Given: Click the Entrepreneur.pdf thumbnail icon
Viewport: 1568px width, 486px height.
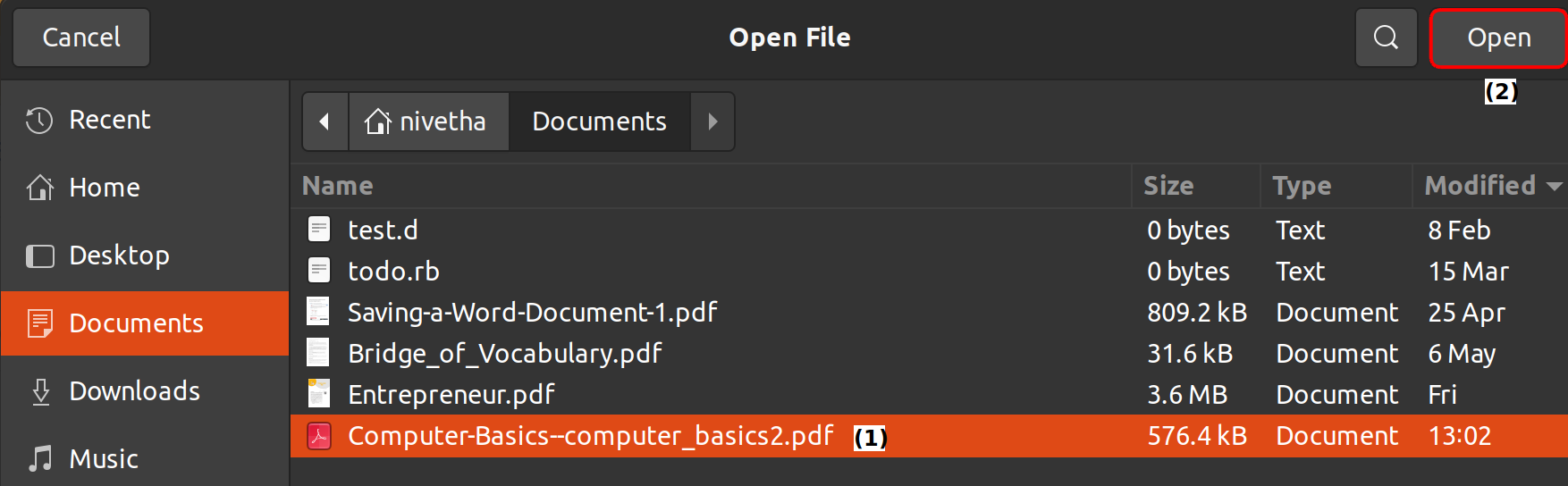Looking at the screenshot, I should coord(319,394).
